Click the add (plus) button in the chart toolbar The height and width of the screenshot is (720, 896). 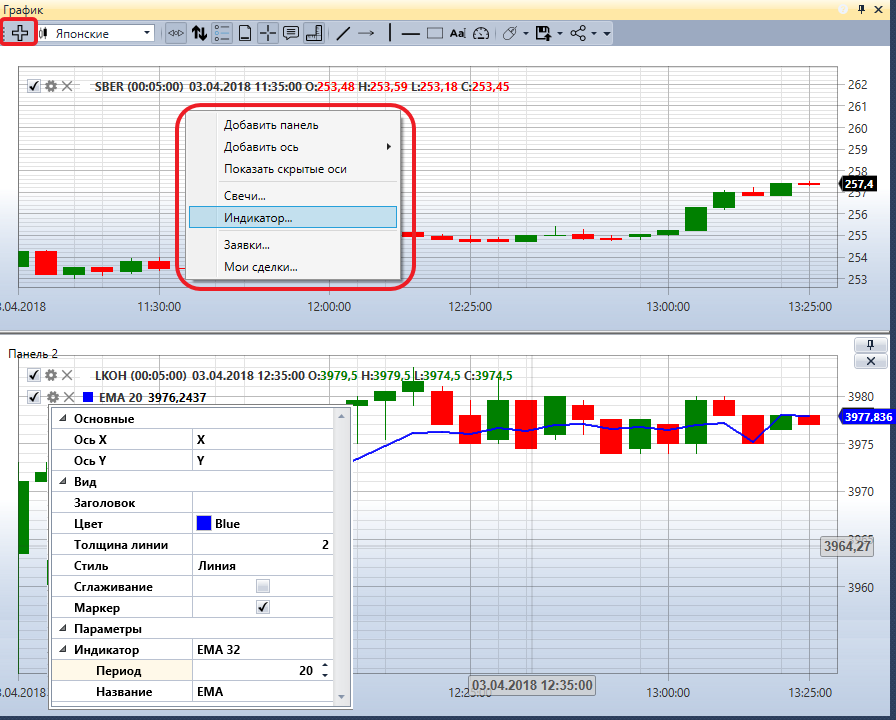tap(19, 33)
